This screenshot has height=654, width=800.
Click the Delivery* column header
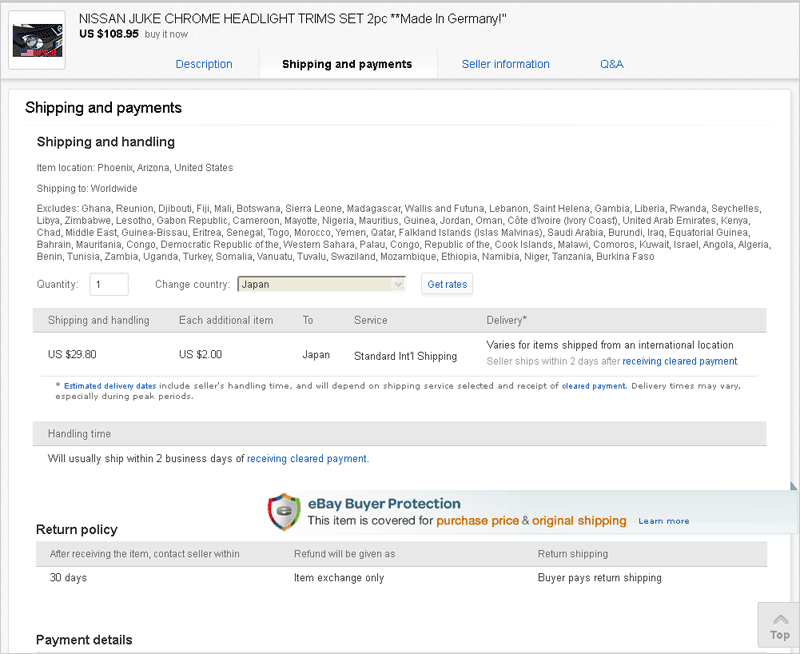[x=506, y=320]
